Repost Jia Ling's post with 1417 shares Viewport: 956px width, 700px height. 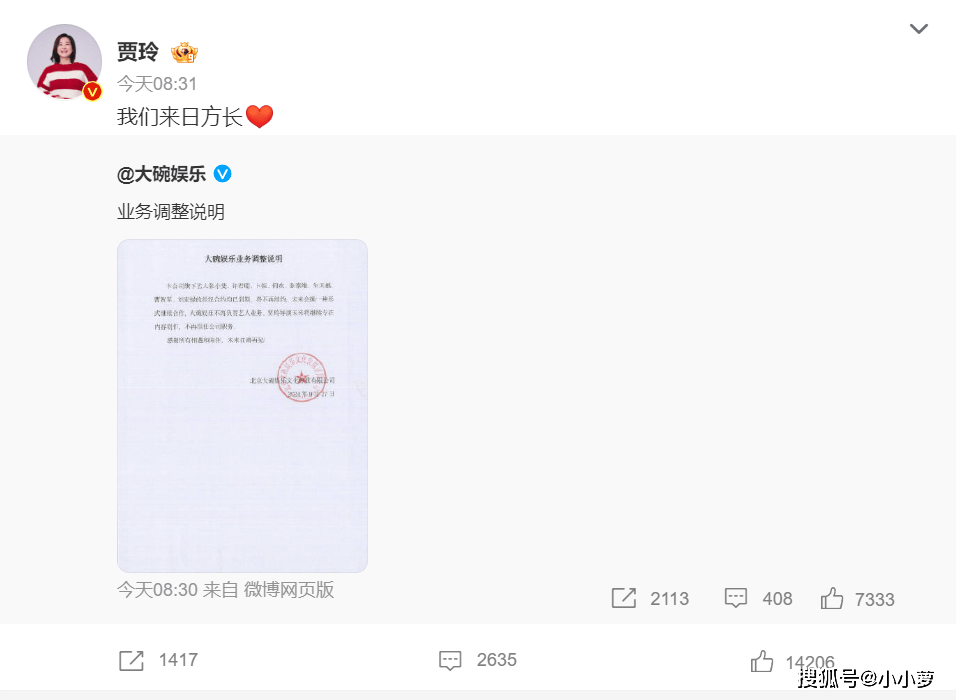[131, 660]
